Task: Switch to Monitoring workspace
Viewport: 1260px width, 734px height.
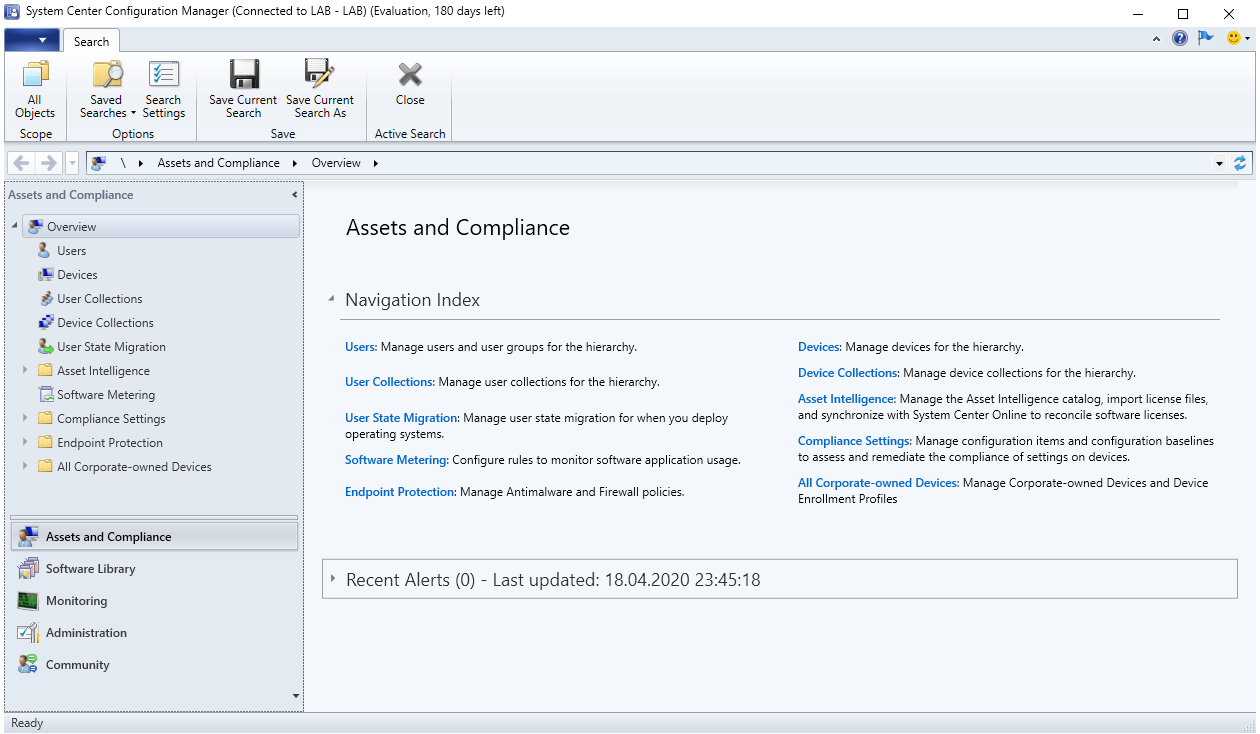Action: [155, 601]
